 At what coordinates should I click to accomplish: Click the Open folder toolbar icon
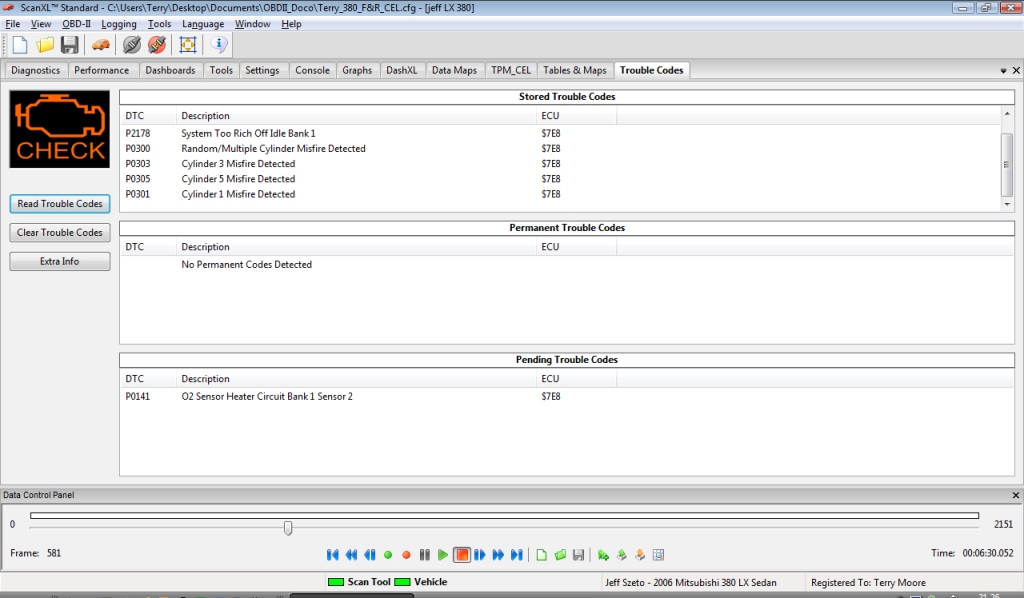coord(45,45)
